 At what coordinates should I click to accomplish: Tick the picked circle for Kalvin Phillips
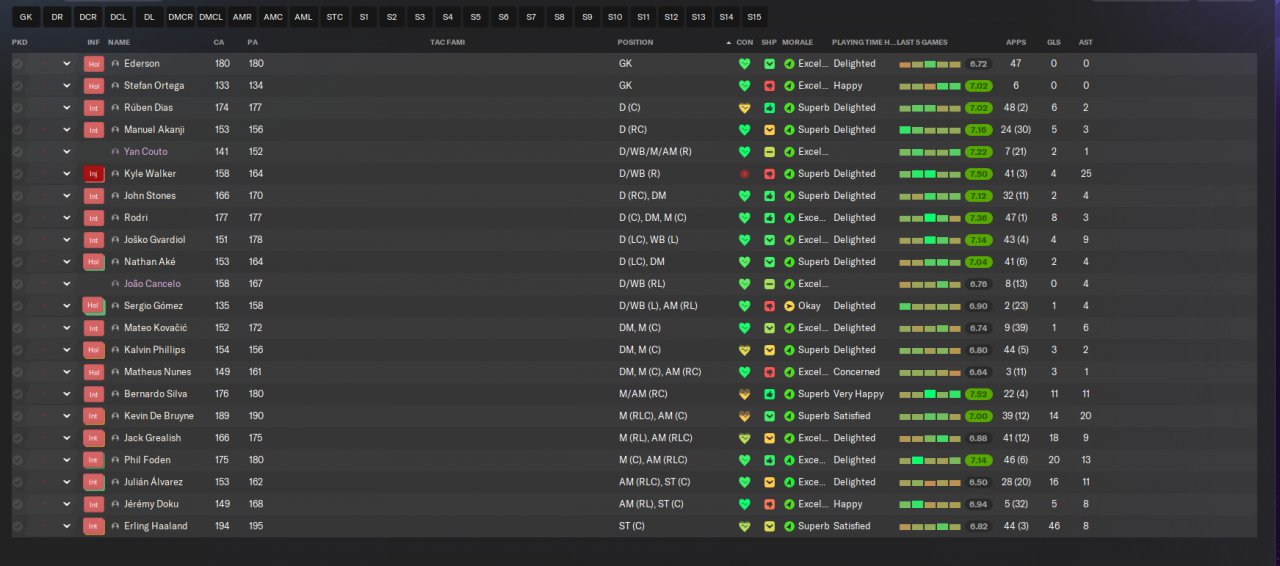pos(18,350)
